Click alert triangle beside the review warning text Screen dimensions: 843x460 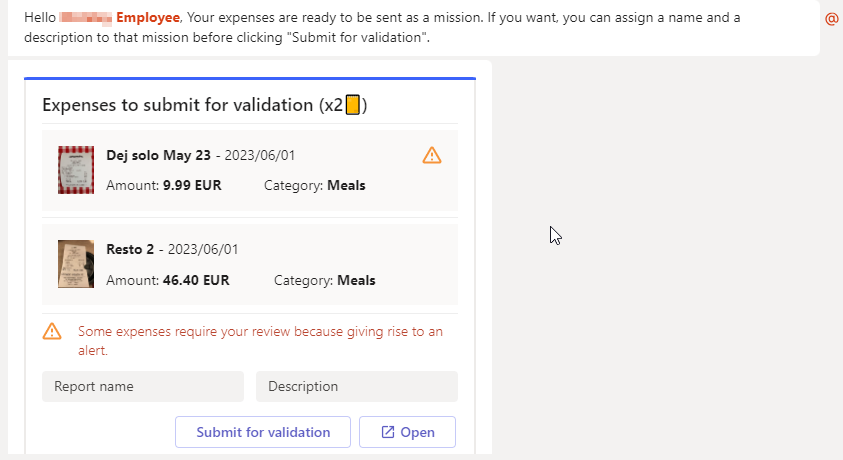click(52, 331)
